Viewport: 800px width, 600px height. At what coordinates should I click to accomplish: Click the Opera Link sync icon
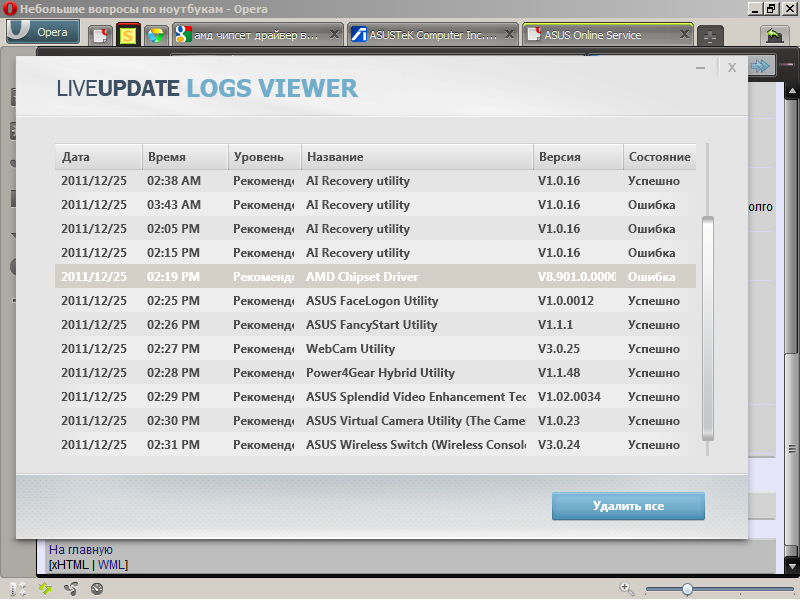click(x=45, y=589)
